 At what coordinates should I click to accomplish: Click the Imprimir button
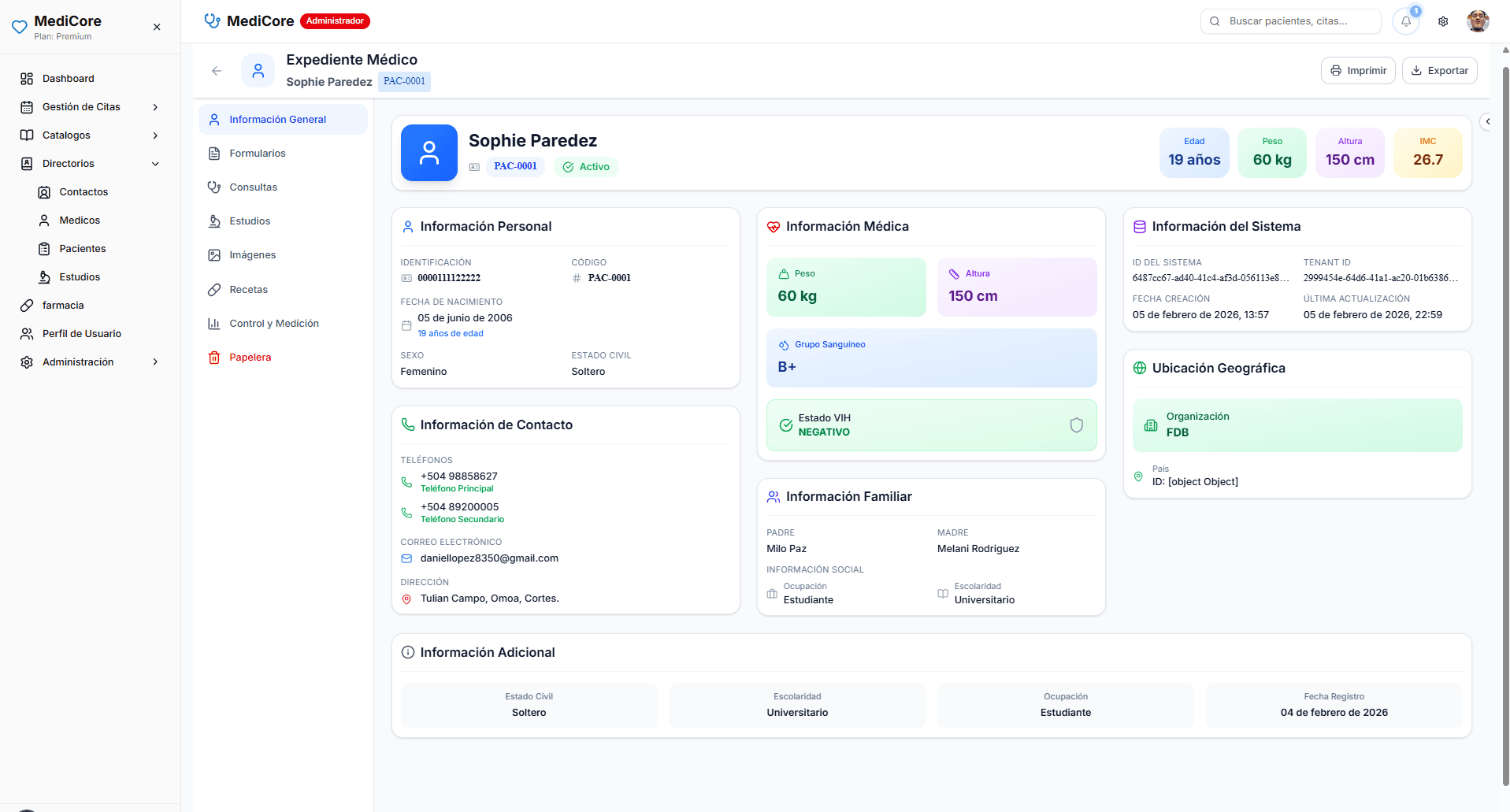(x=1358, y=71)
